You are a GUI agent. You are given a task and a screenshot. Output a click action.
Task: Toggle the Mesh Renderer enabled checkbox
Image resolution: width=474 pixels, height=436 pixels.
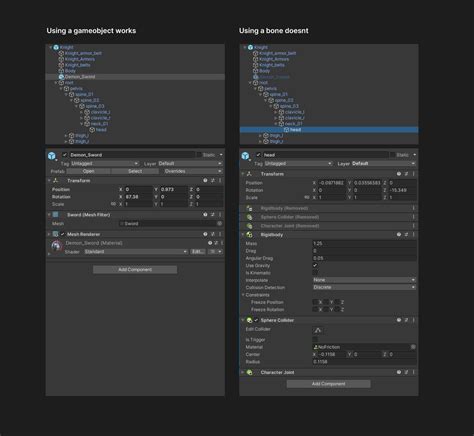click(x=62, y=234)
